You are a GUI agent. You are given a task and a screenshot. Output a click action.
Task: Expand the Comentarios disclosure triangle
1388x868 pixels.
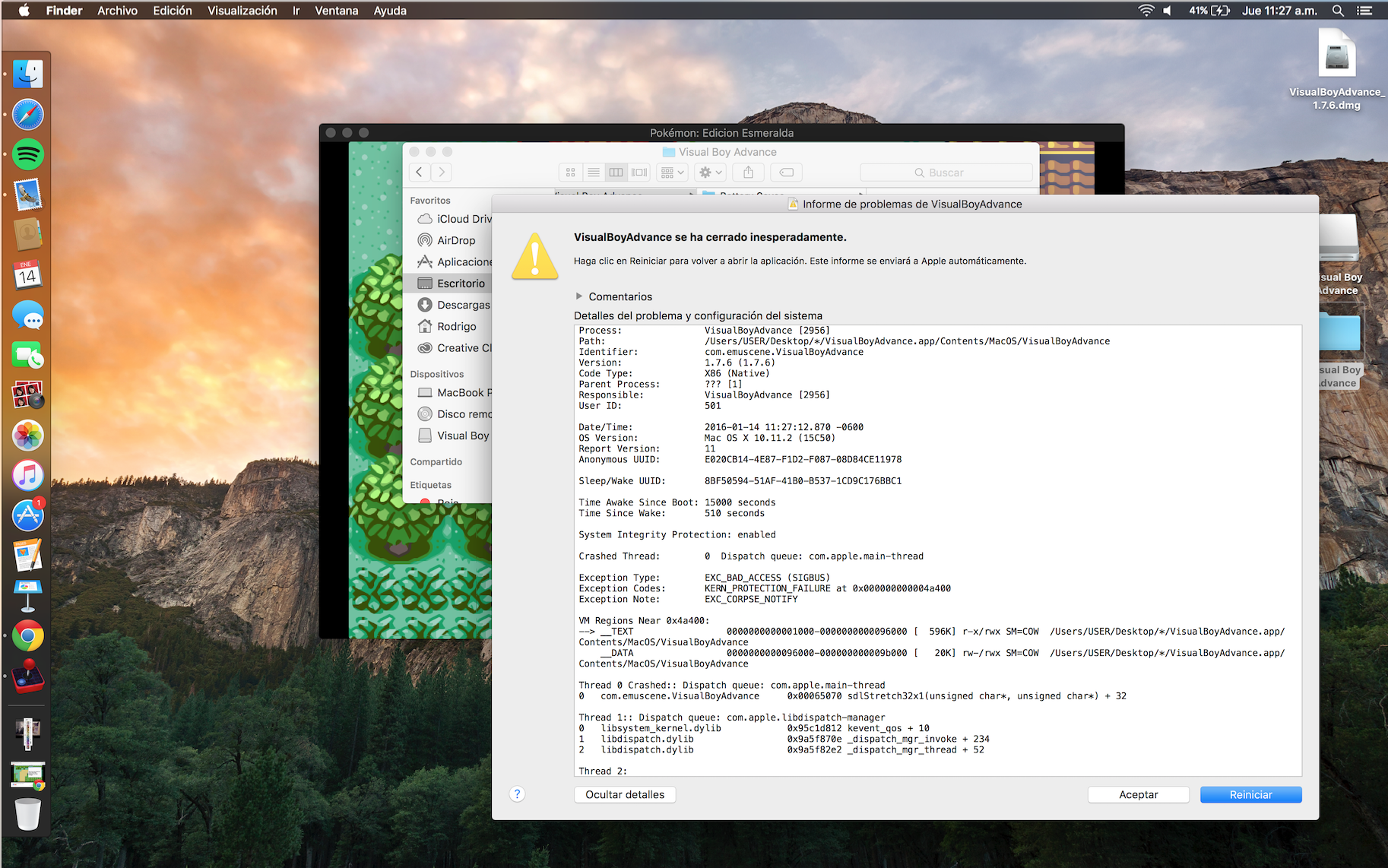pyautogui.click(x=579, y=296)
